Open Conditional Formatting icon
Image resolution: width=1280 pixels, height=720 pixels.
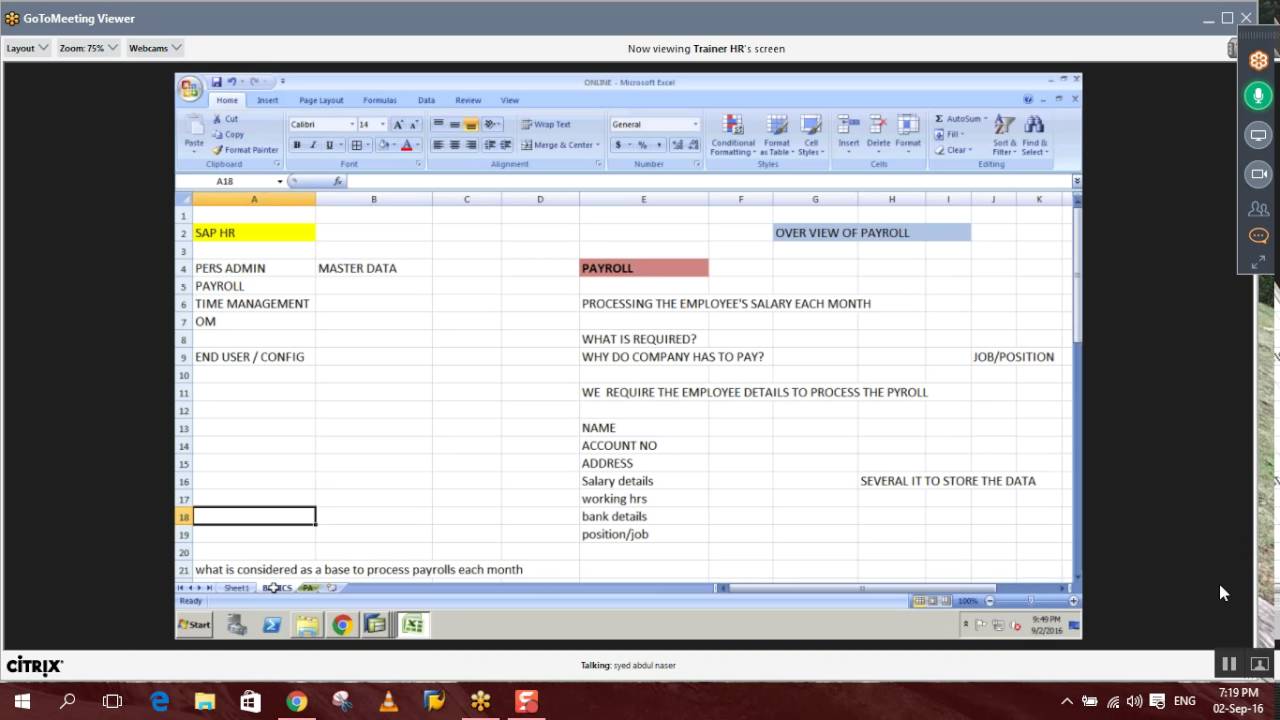point(733,125)
